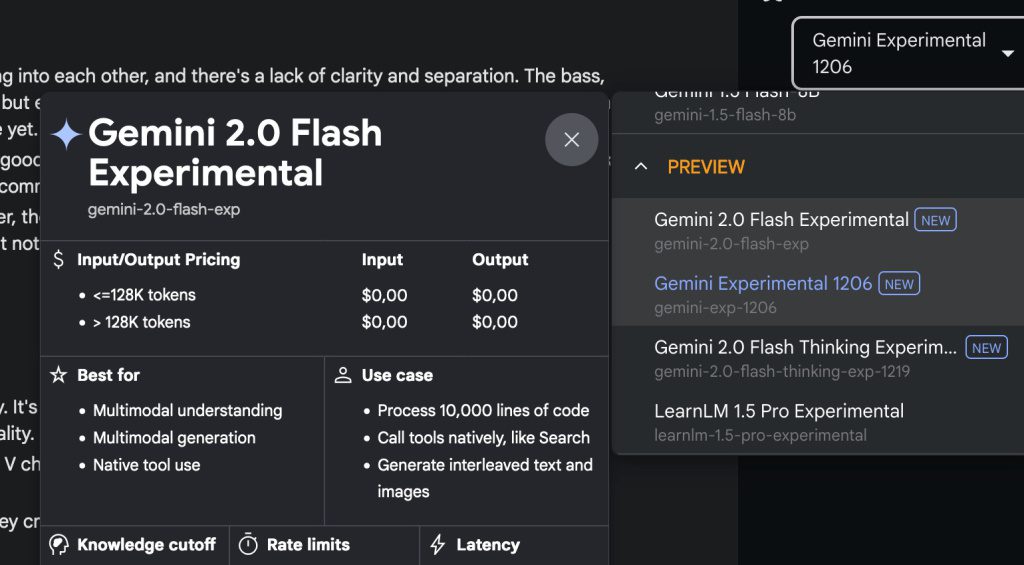Select the gemini-1.5-flash-8b model entry
The image size is (1024, 565).
pyautogui.click(x=725, y=106)
